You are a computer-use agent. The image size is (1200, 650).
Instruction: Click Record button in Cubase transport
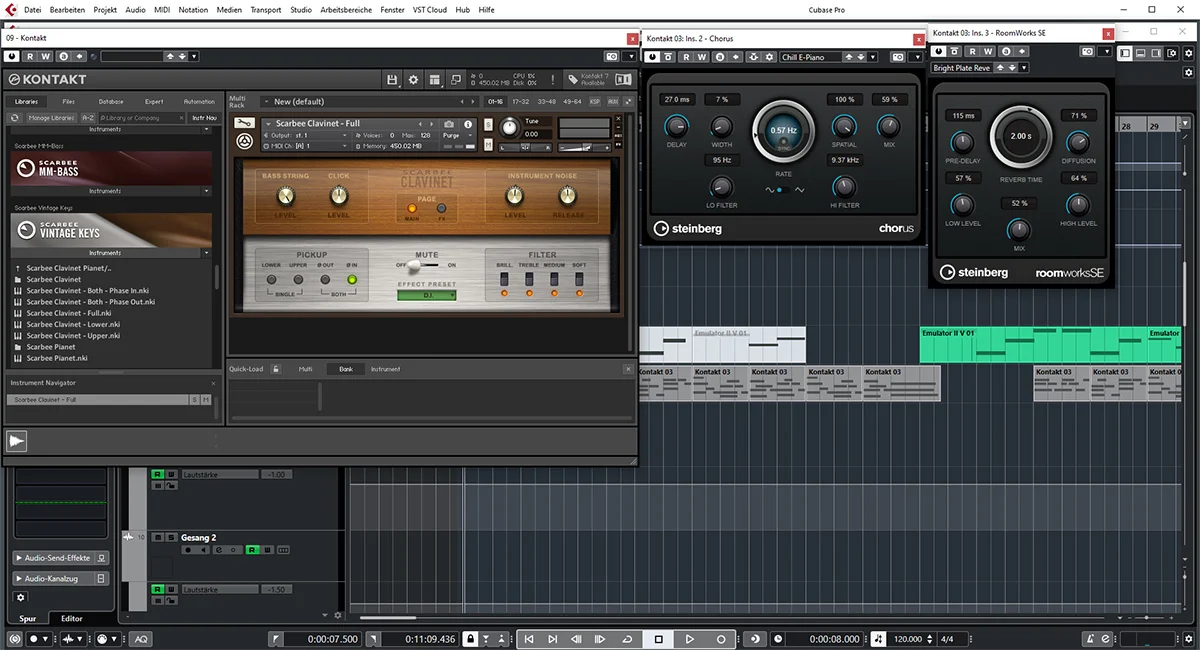pos(720,639)
